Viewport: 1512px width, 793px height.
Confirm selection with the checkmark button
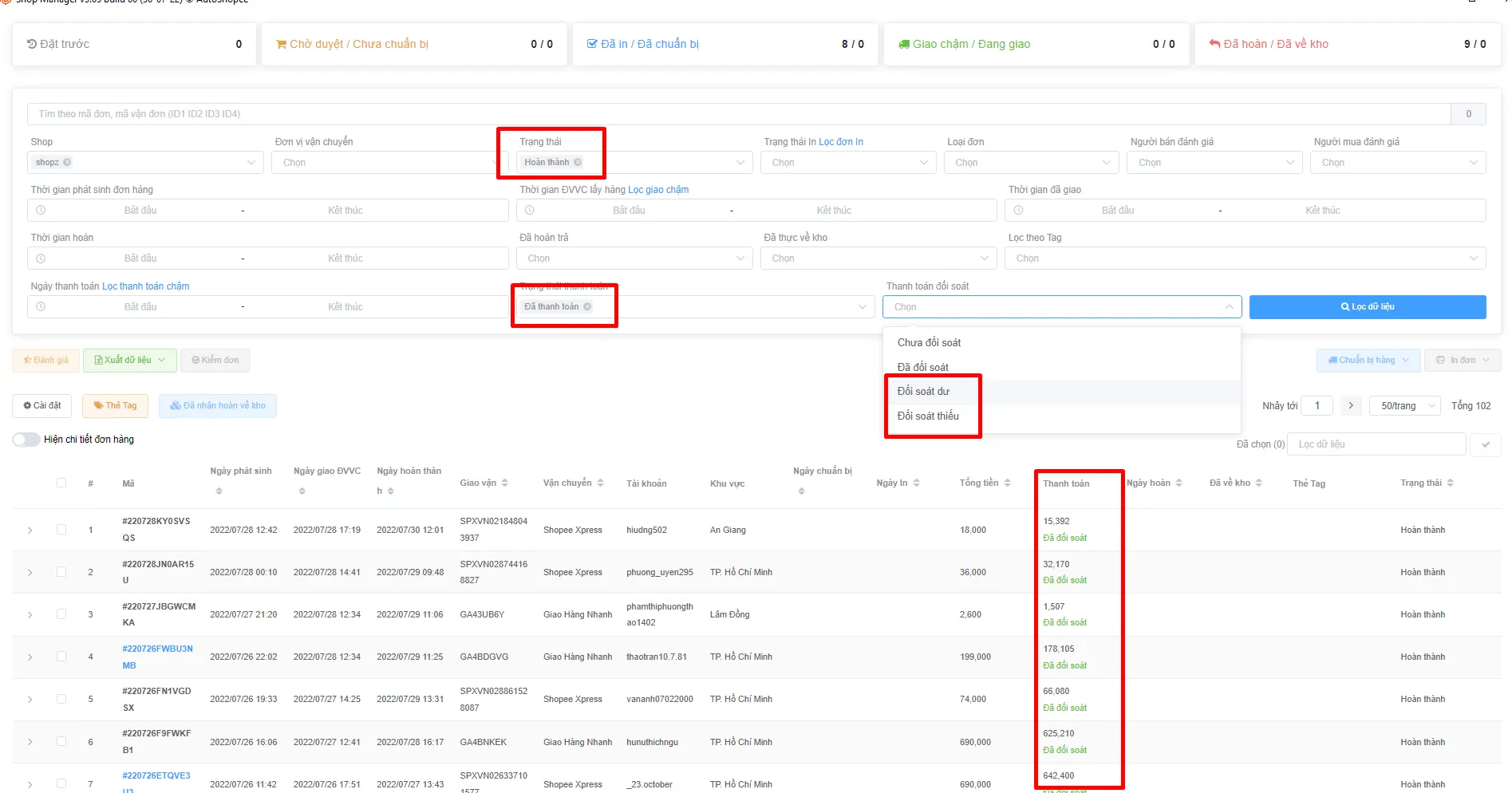[x=1486, y=444]
